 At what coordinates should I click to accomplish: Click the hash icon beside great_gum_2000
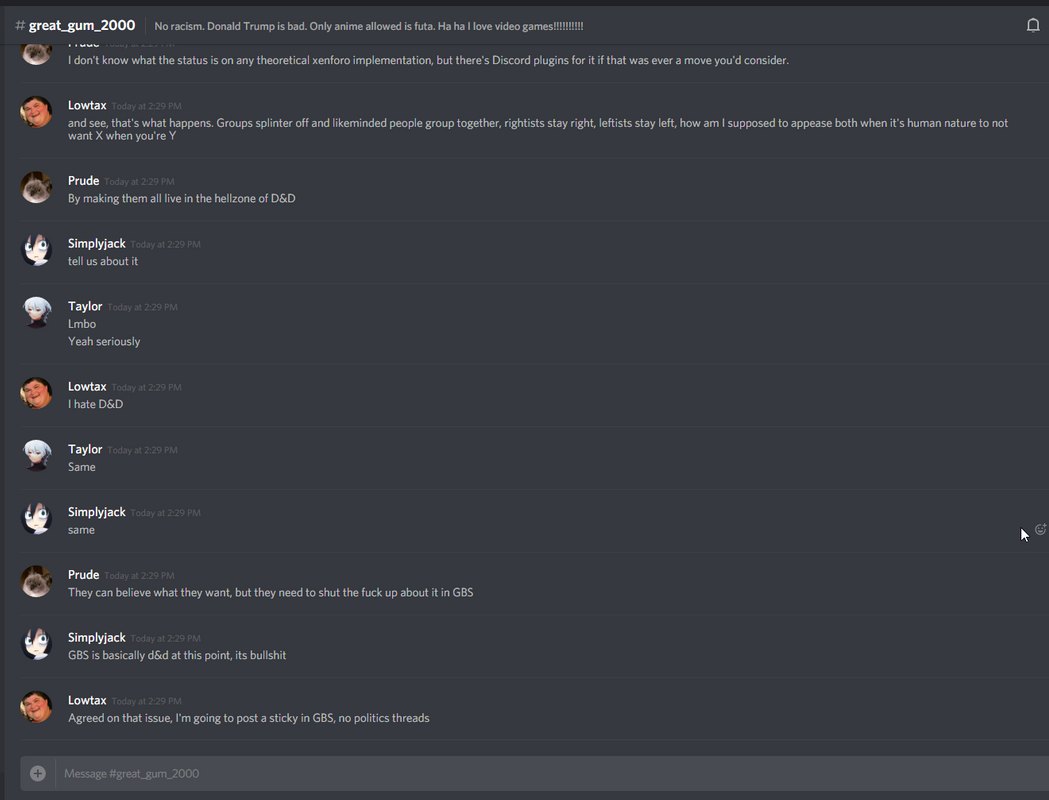[20, 25]
